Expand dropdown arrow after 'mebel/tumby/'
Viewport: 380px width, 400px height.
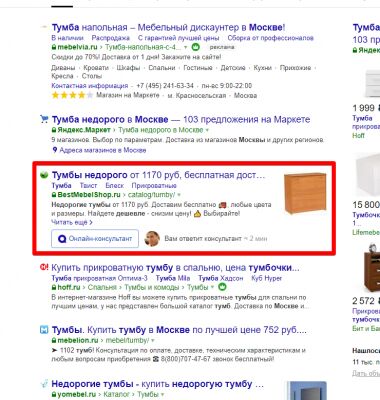(x=153, y=341)
